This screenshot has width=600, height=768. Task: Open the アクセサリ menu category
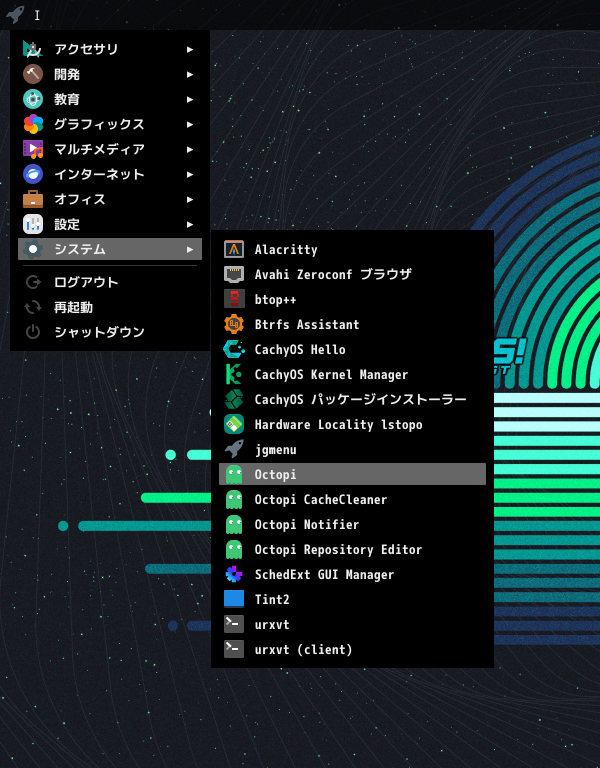[110, 49]
